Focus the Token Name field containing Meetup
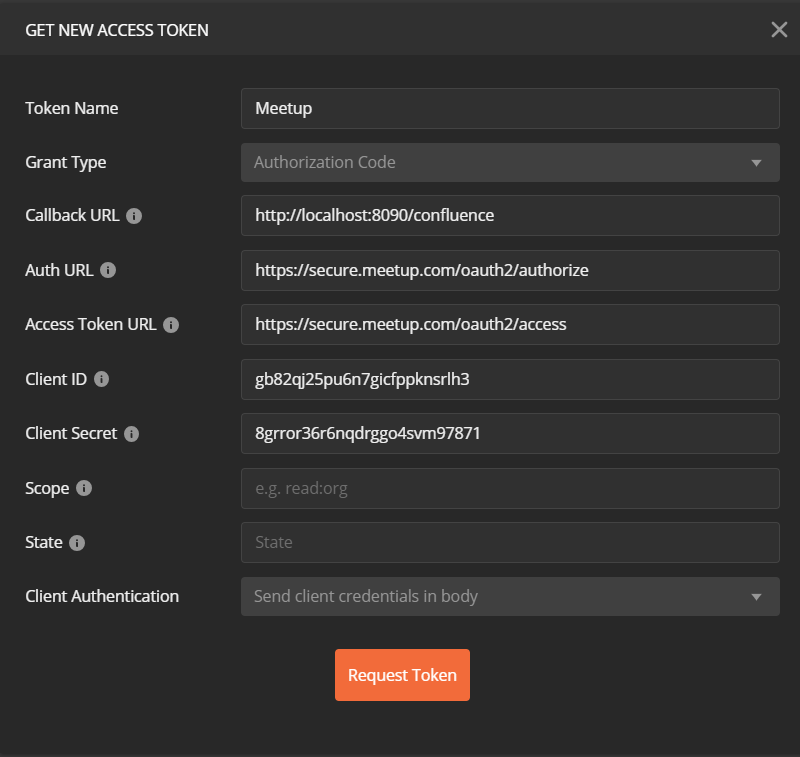The image size is (800, 757). [x=510, y=108]
